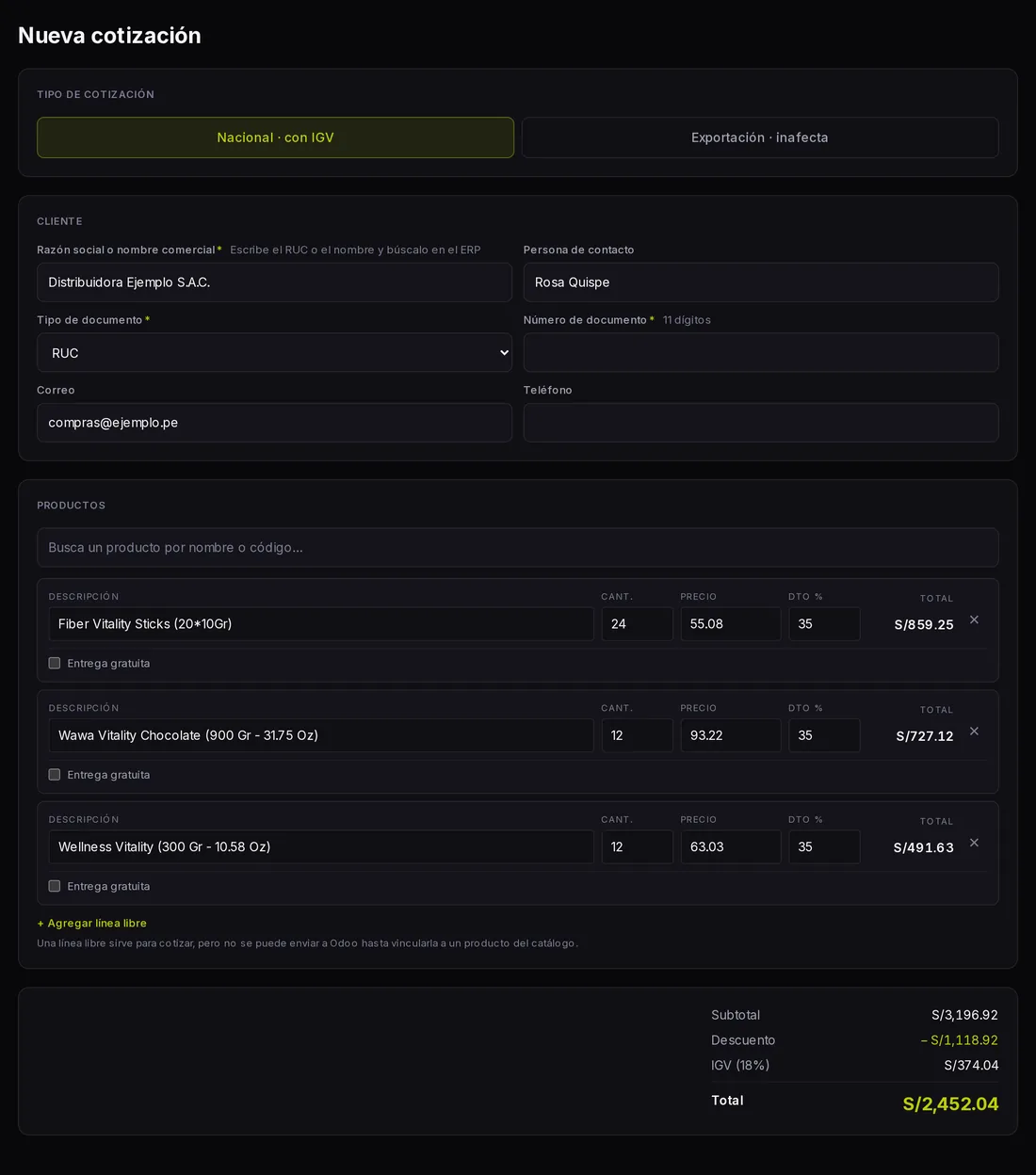Screen dimensions: 1036x1175
Task: Remove the Fiber Vitality Sticks line
Action: pyautogui.click(x=974, y=620)
